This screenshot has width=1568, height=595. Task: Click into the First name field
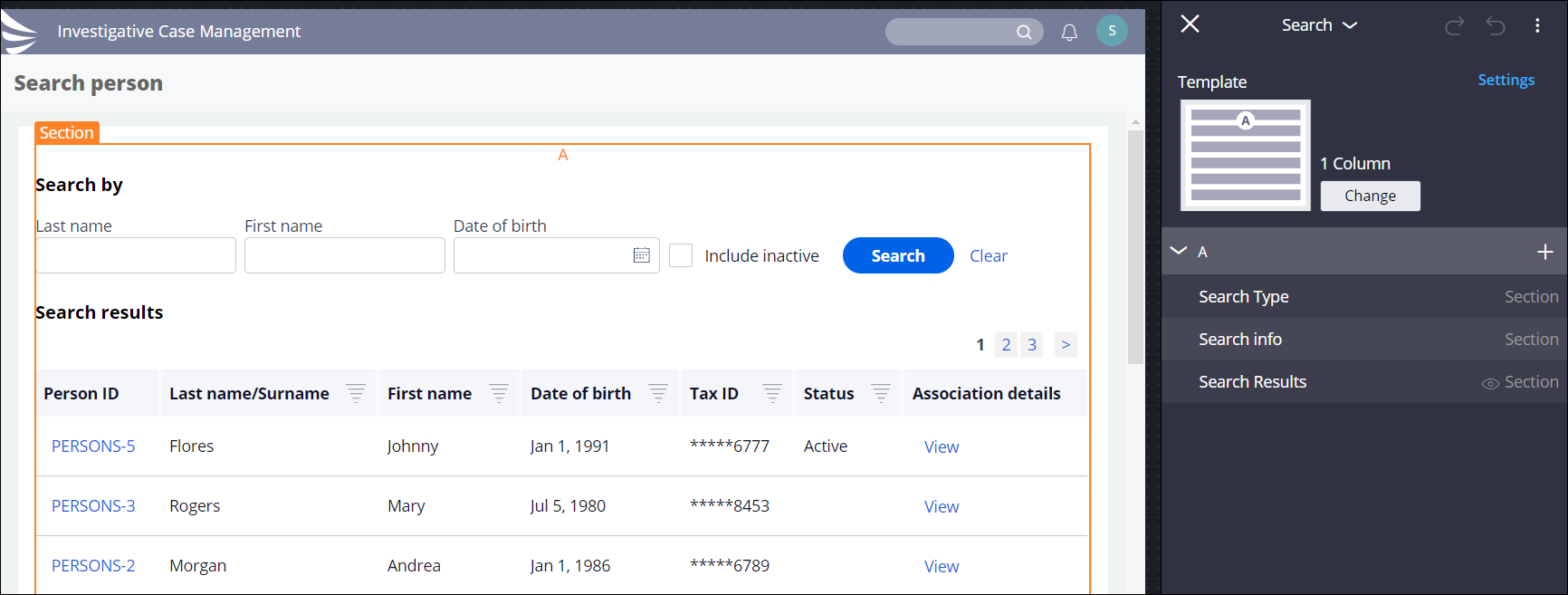[345, 255]
